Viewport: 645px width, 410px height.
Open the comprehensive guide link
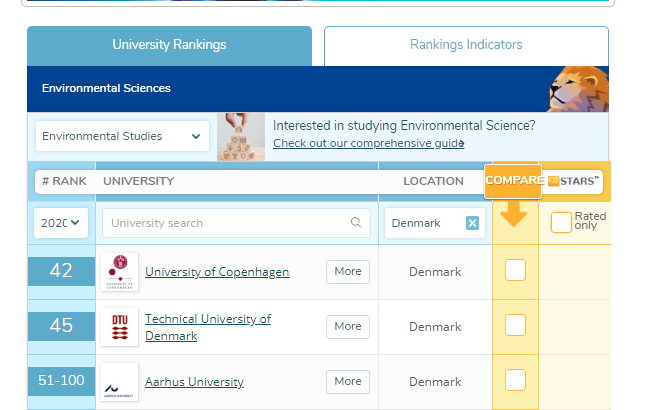369,143
